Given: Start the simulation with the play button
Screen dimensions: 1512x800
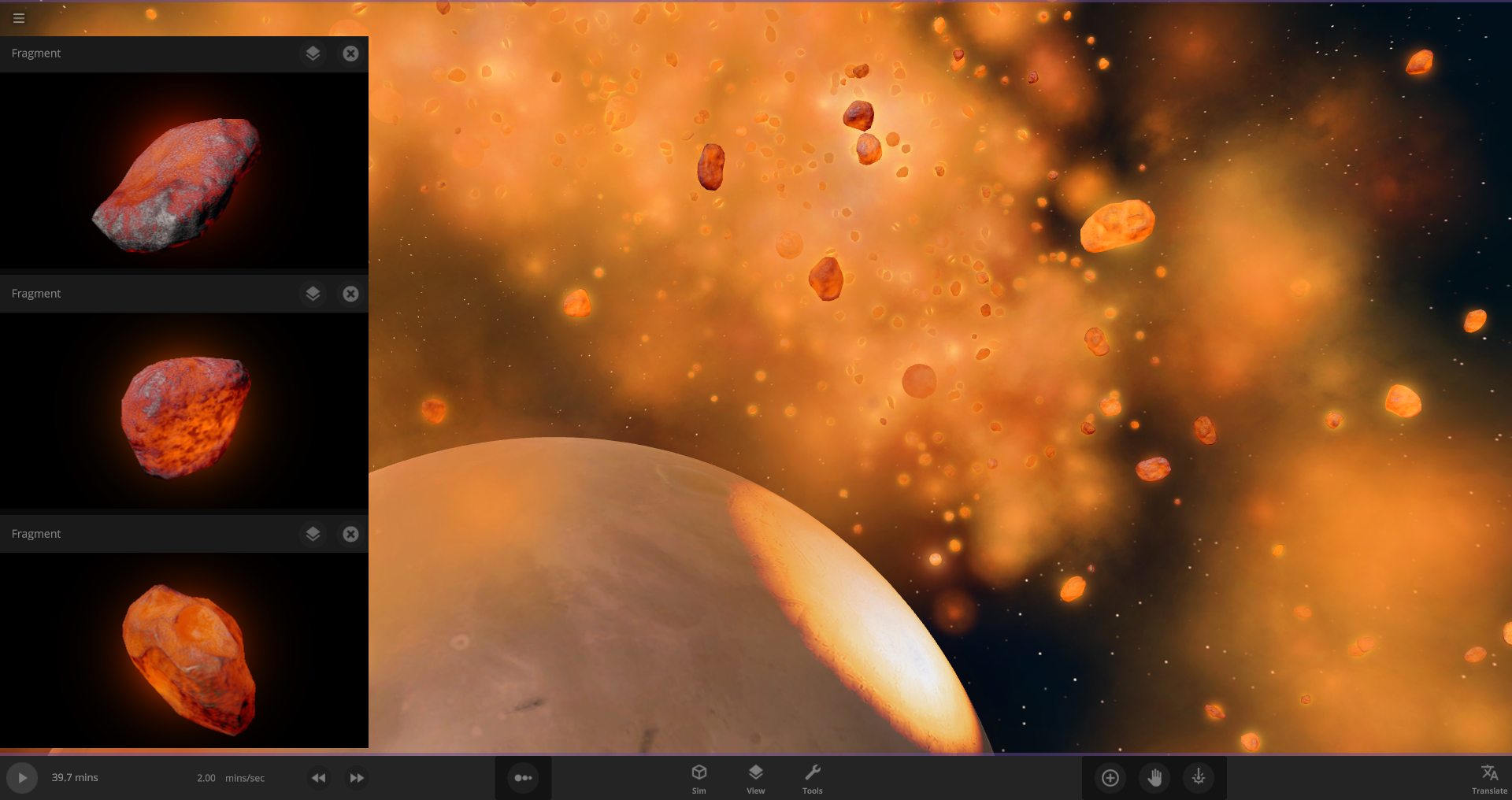Looking at the screenshot, I should point(22,778).
